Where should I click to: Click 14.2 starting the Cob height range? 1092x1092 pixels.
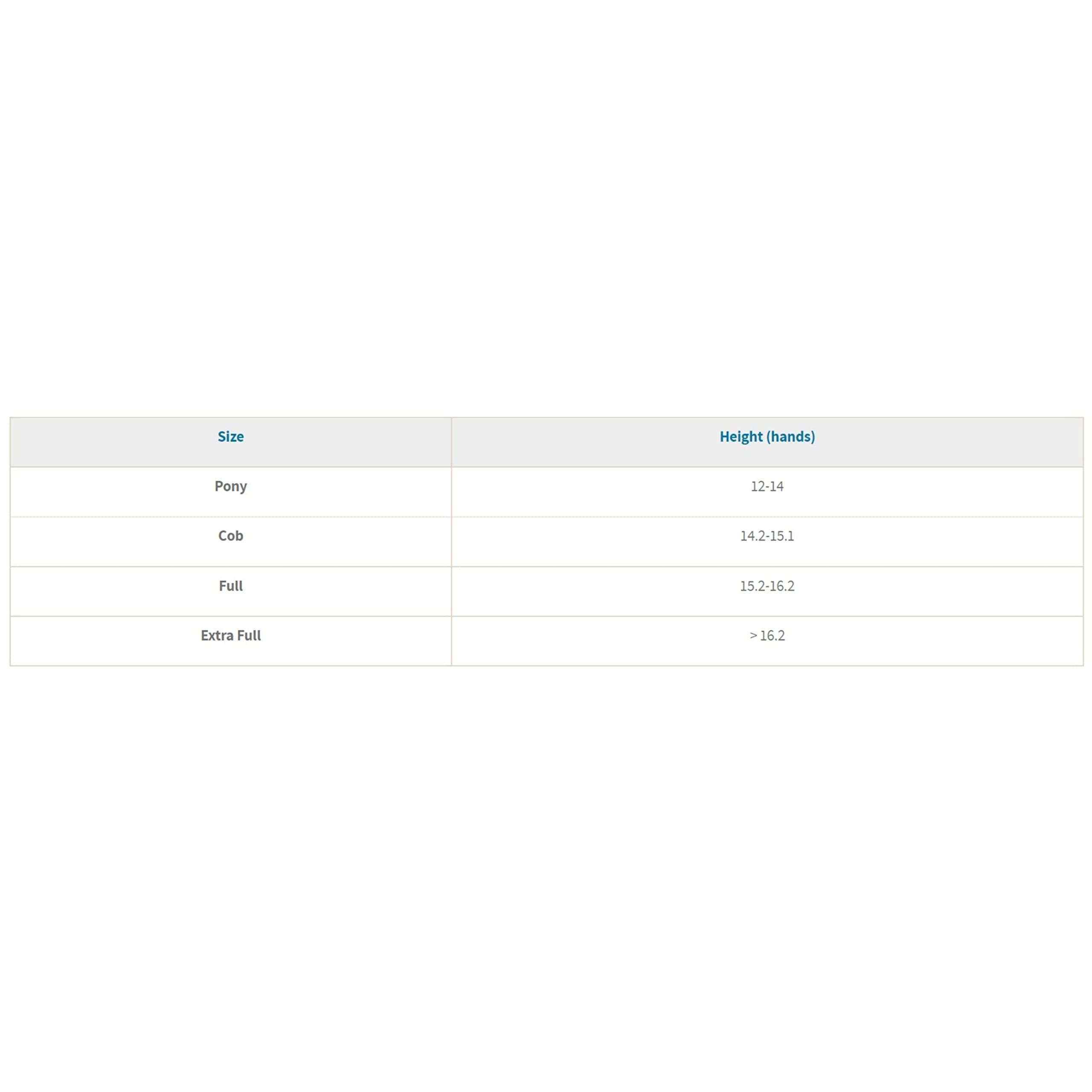tap(752, 536)
